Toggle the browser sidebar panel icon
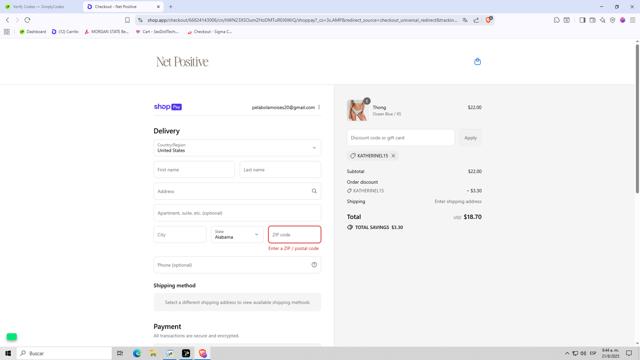The width and height of the screenshot is (640, 360). tap(582, 20)
